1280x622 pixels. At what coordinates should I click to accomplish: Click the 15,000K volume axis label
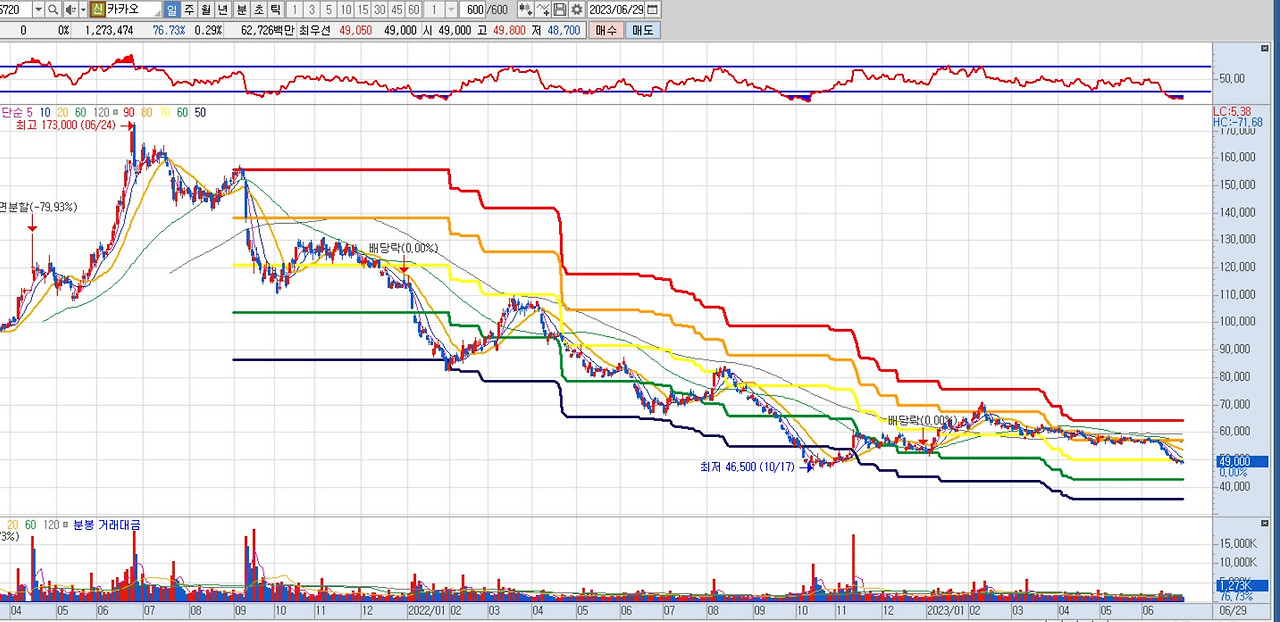coord(1237,543)
